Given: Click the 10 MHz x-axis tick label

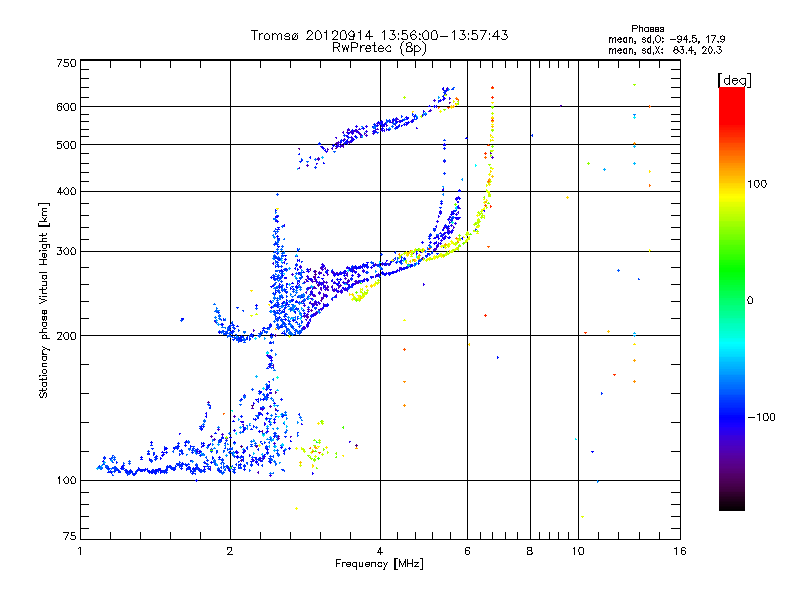Looking at the screenshot, I should point(578,551).
